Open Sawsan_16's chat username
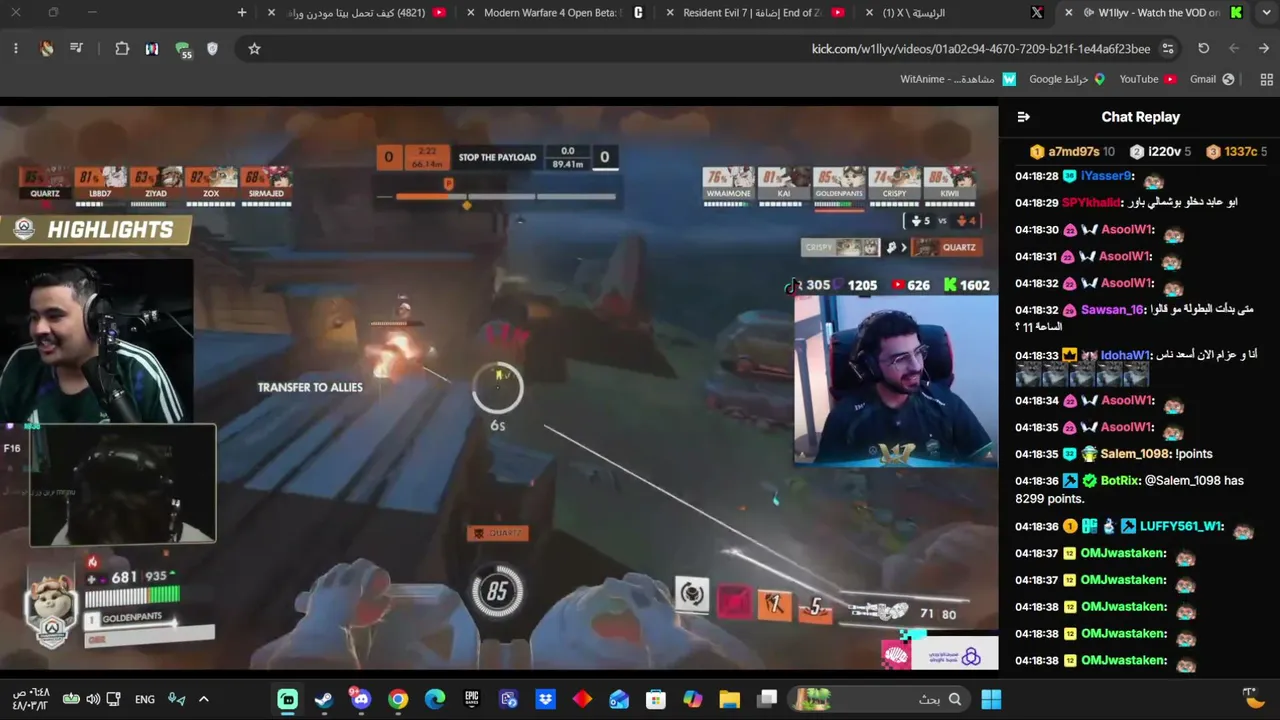This screenshot has width=1280, height=720. 1112,310
